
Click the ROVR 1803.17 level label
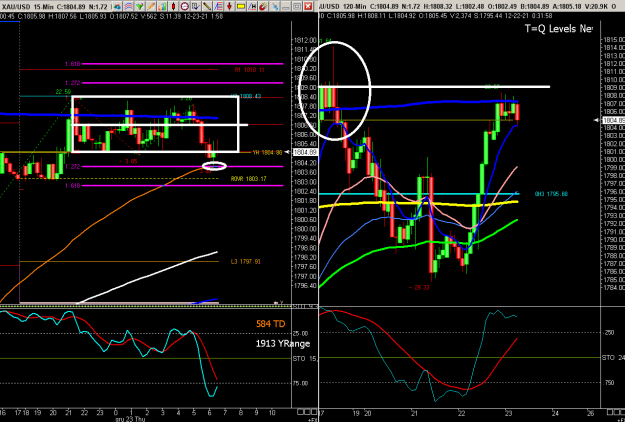click(x=249, y=179)
